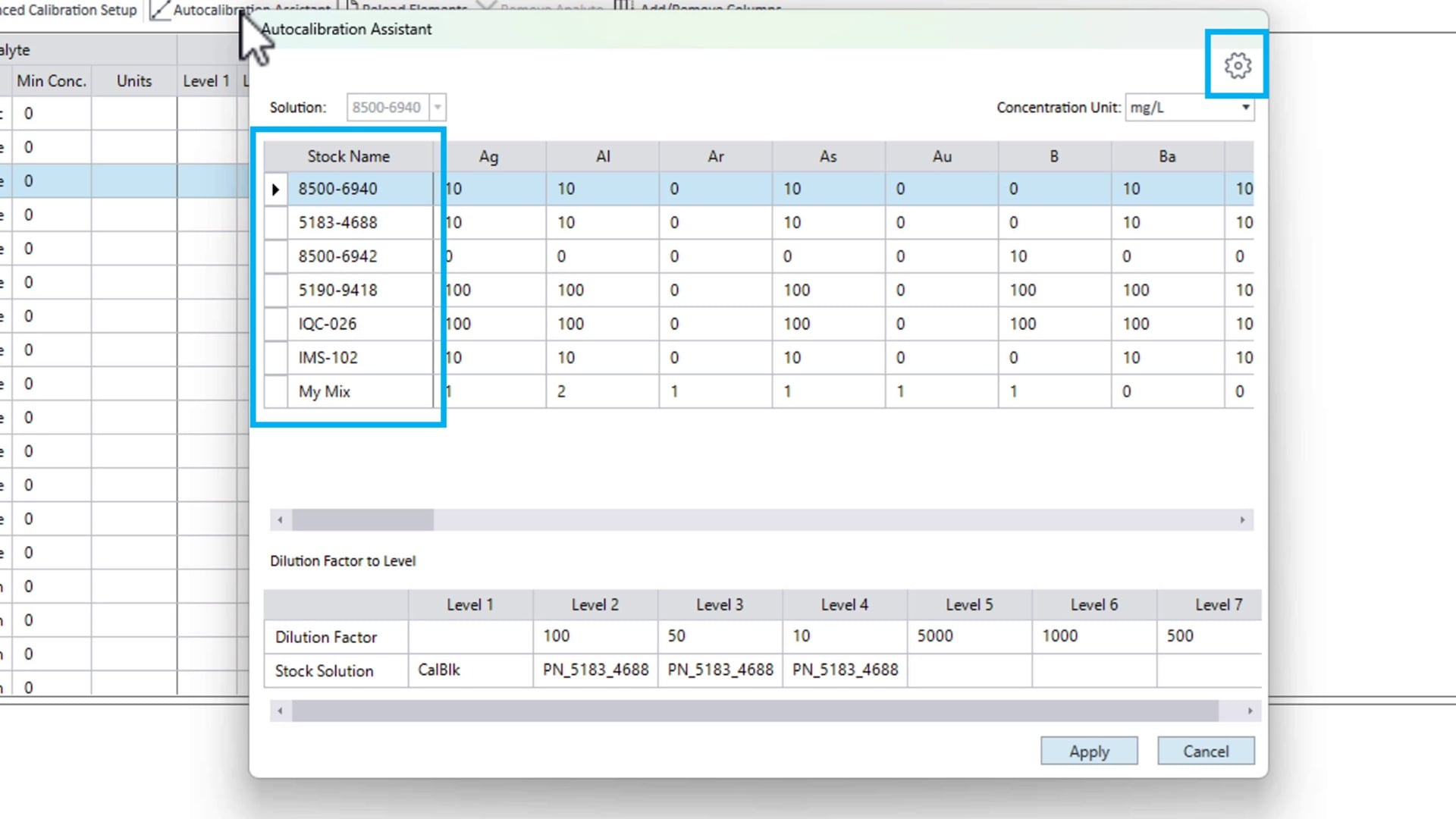The image size is (1456, 819).
Task: Click the Reload Elements toolbar icon
Action: coord(352,8)
